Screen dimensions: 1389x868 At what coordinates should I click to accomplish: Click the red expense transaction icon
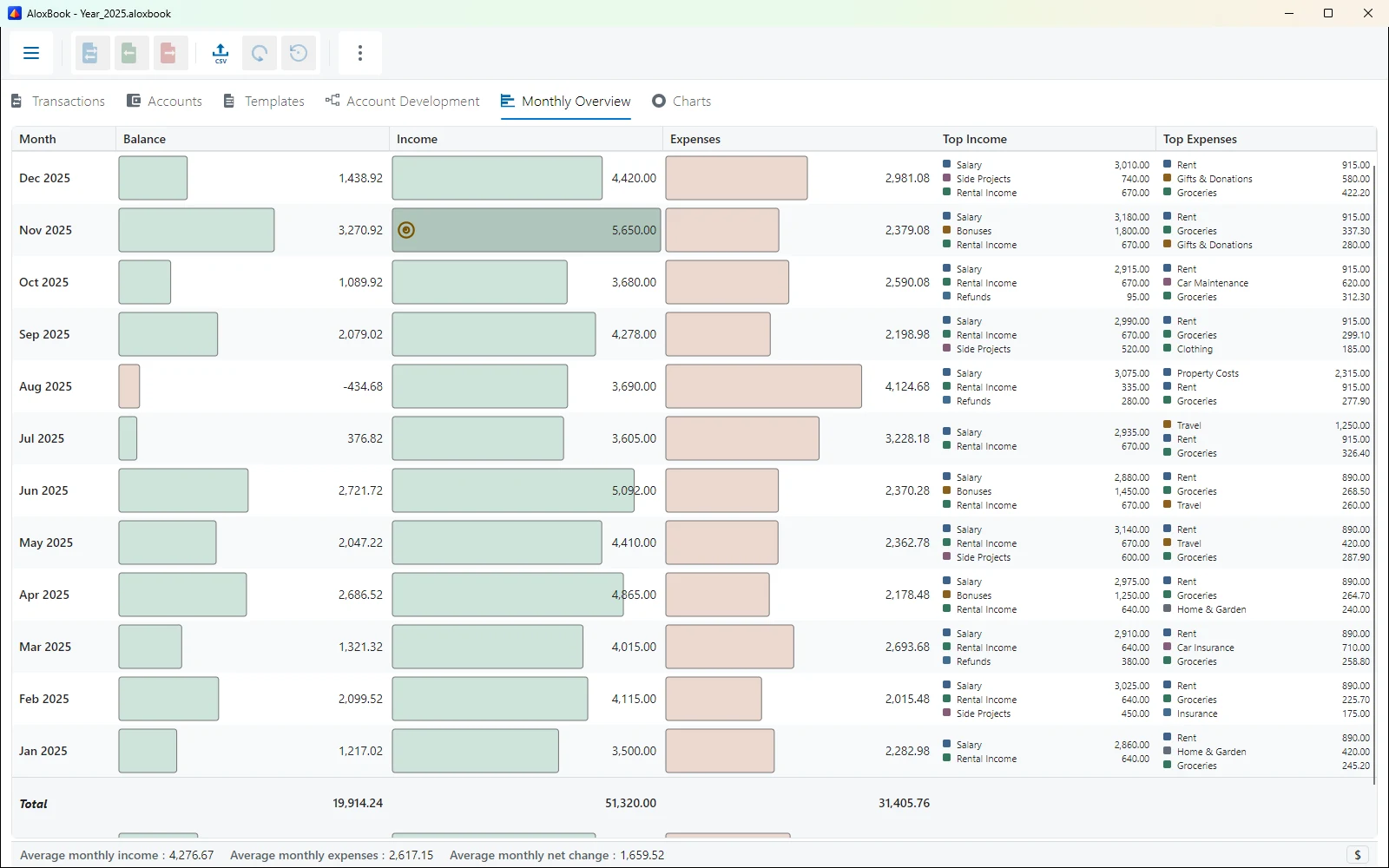coord(170,53)
